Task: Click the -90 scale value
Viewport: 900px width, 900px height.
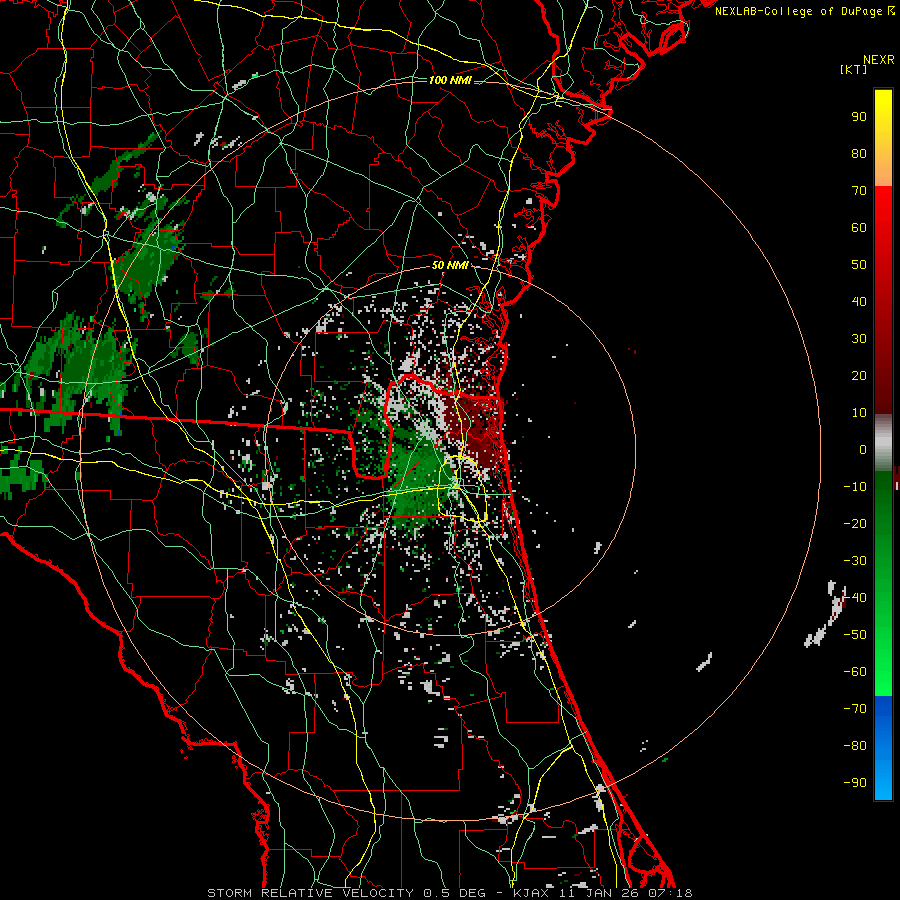Action: pyautogui.click(x=855, y=783)
